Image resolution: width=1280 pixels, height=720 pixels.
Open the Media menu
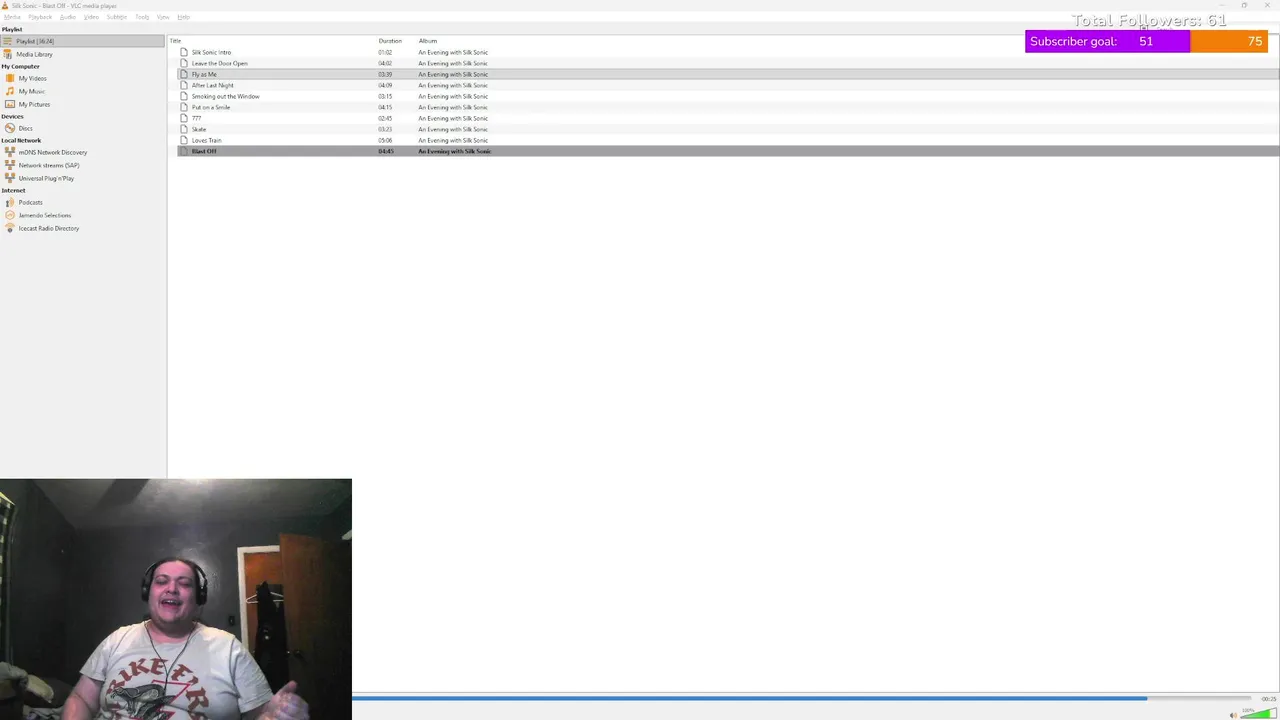pyautogui.click(x=12, y=17)
